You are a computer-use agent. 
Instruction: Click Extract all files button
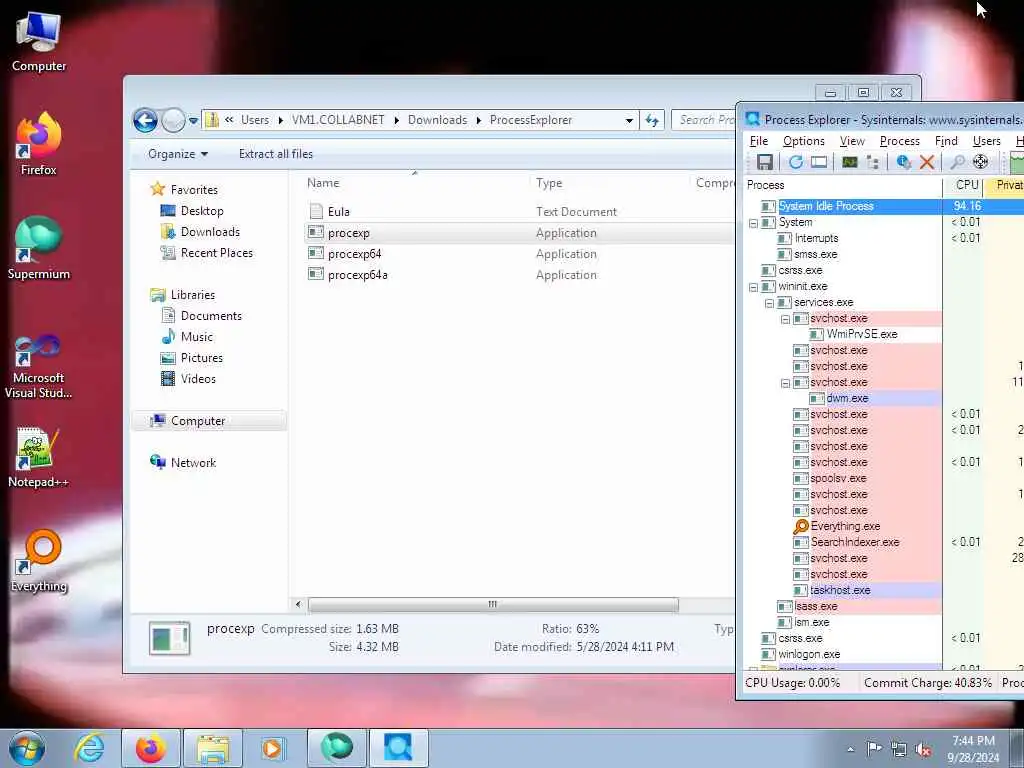pyautogui.click(x=276, y=154)
